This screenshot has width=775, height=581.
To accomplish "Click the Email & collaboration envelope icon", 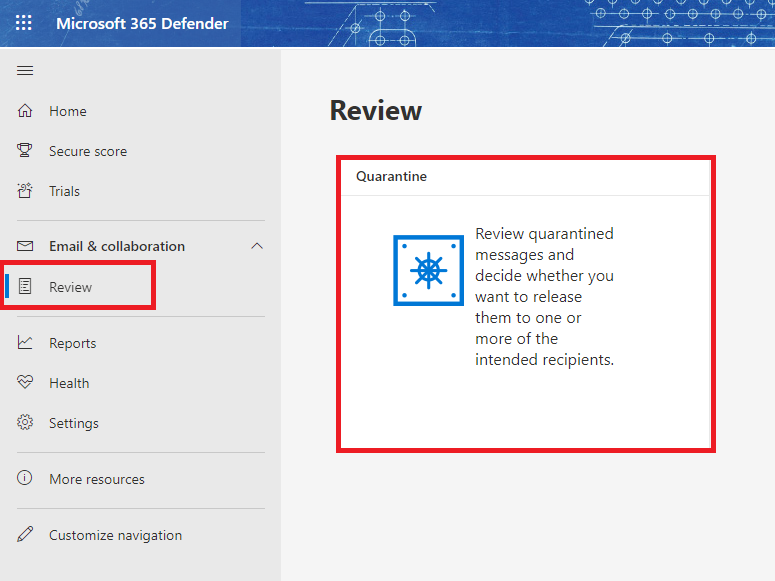I will [25, 246].
